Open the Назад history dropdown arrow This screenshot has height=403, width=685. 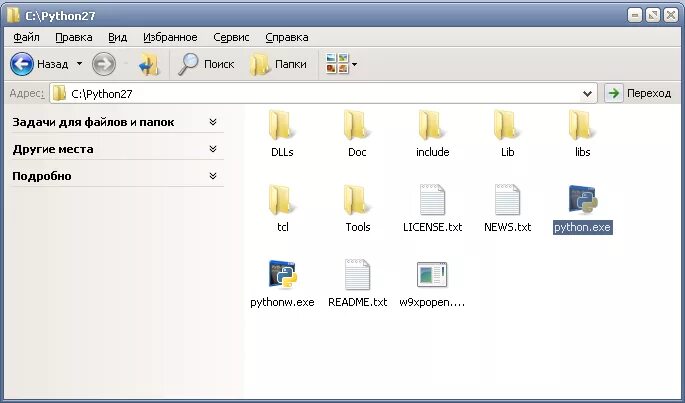(x=79, y=64)
